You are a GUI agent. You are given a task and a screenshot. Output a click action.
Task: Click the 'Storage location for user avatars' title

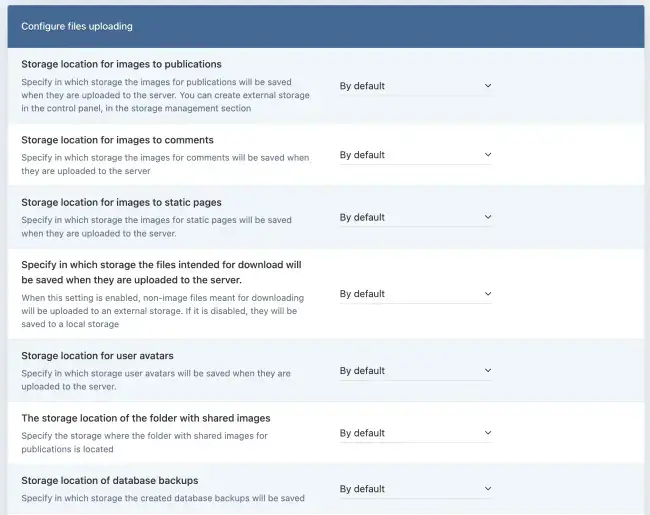click(x=97, y=355)
